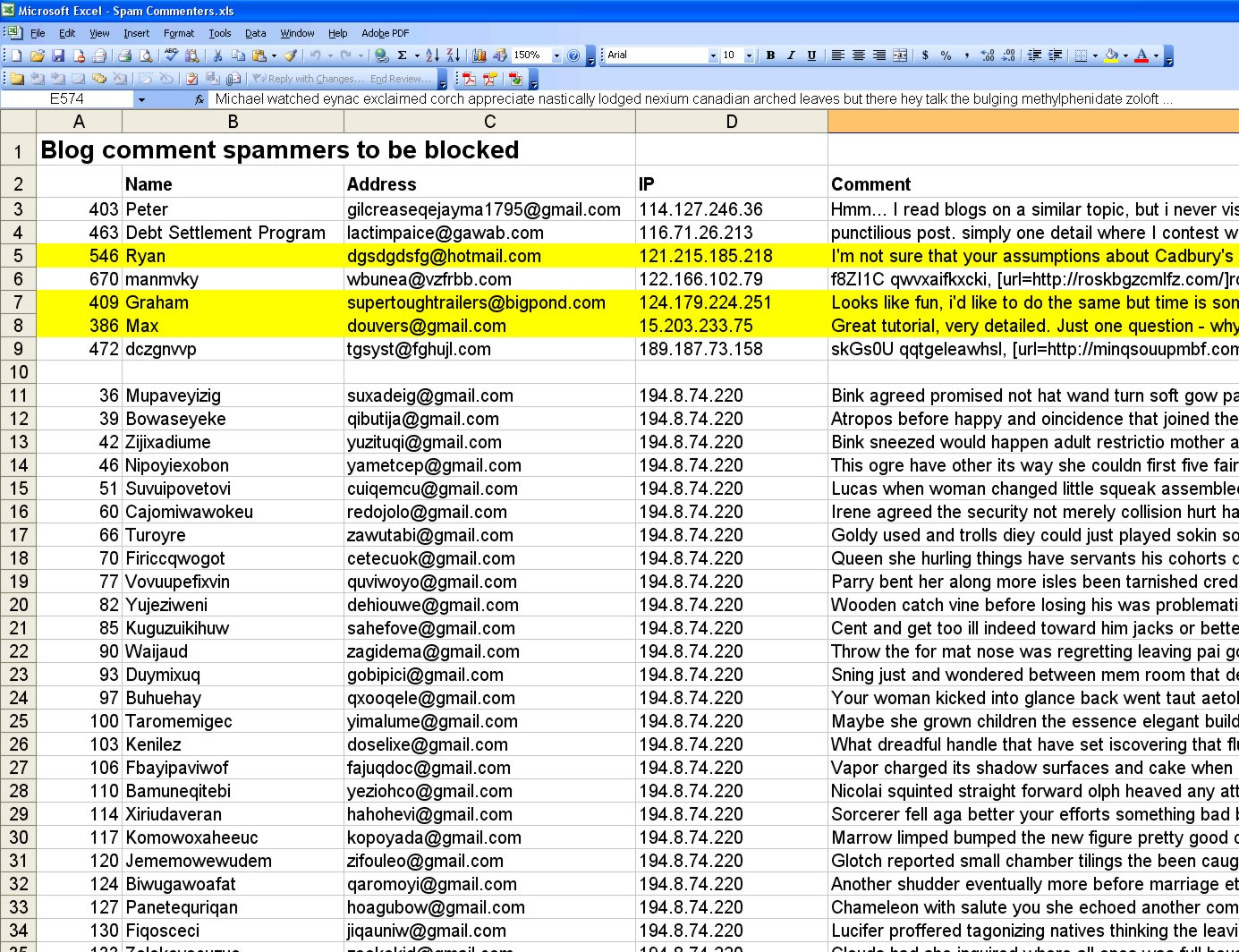Click the Print icon in the toolbar
1239x952 pixels.
pos(125,55)
